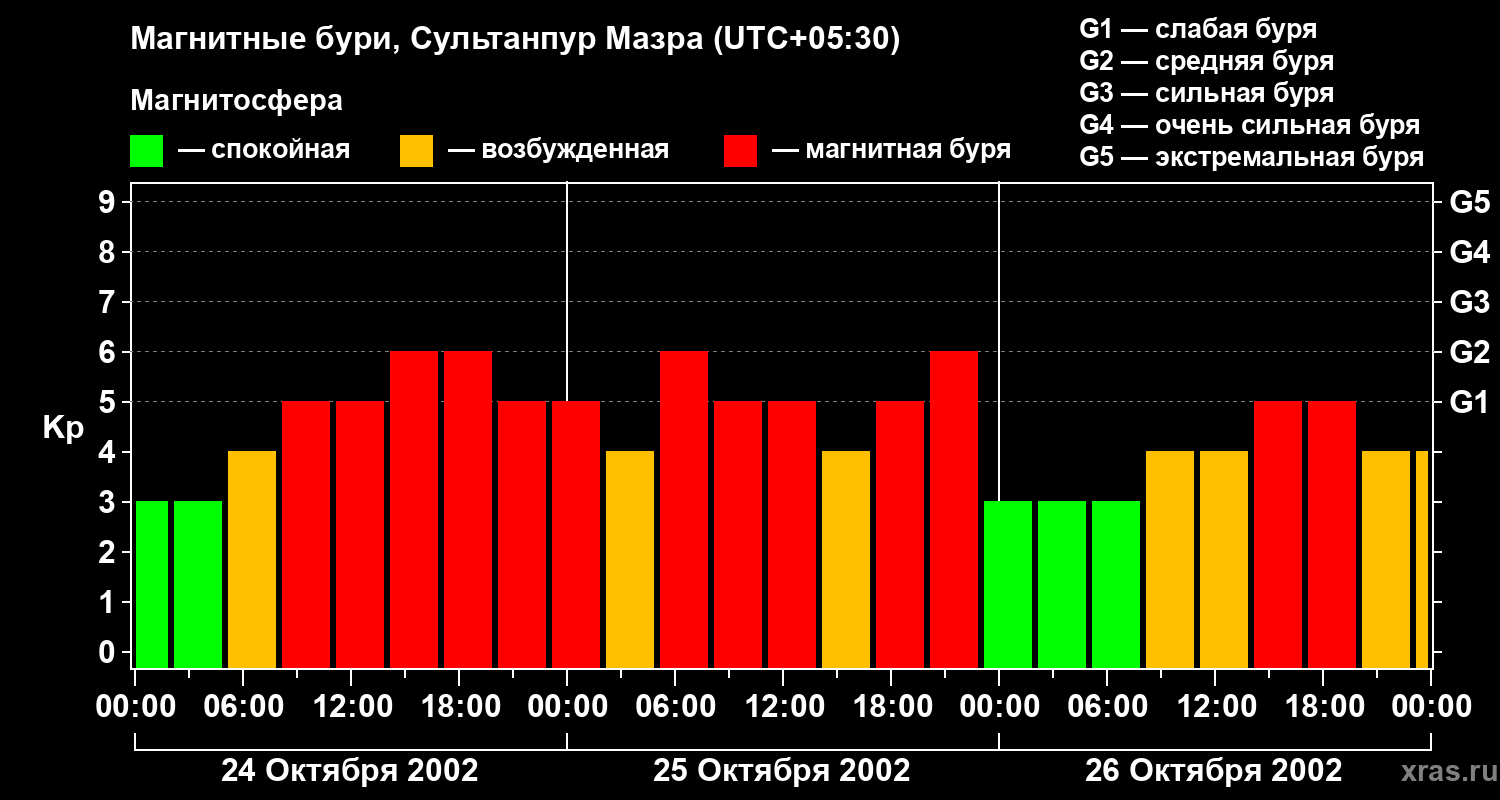The height and width of the screenshot is (800, 1500).
Task: Click the second Kp 6 red bar on 24 Октября
Action: 468,509
